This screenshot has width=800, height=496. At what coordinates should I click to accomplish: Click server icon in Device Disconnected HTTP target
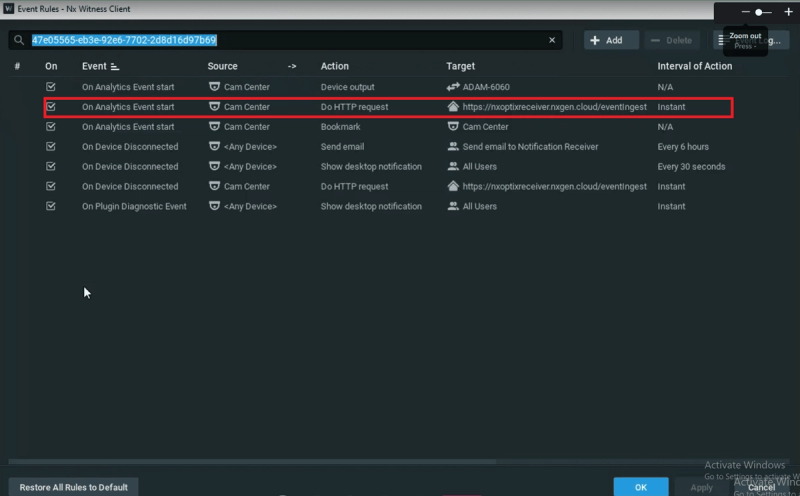point(453,186)
